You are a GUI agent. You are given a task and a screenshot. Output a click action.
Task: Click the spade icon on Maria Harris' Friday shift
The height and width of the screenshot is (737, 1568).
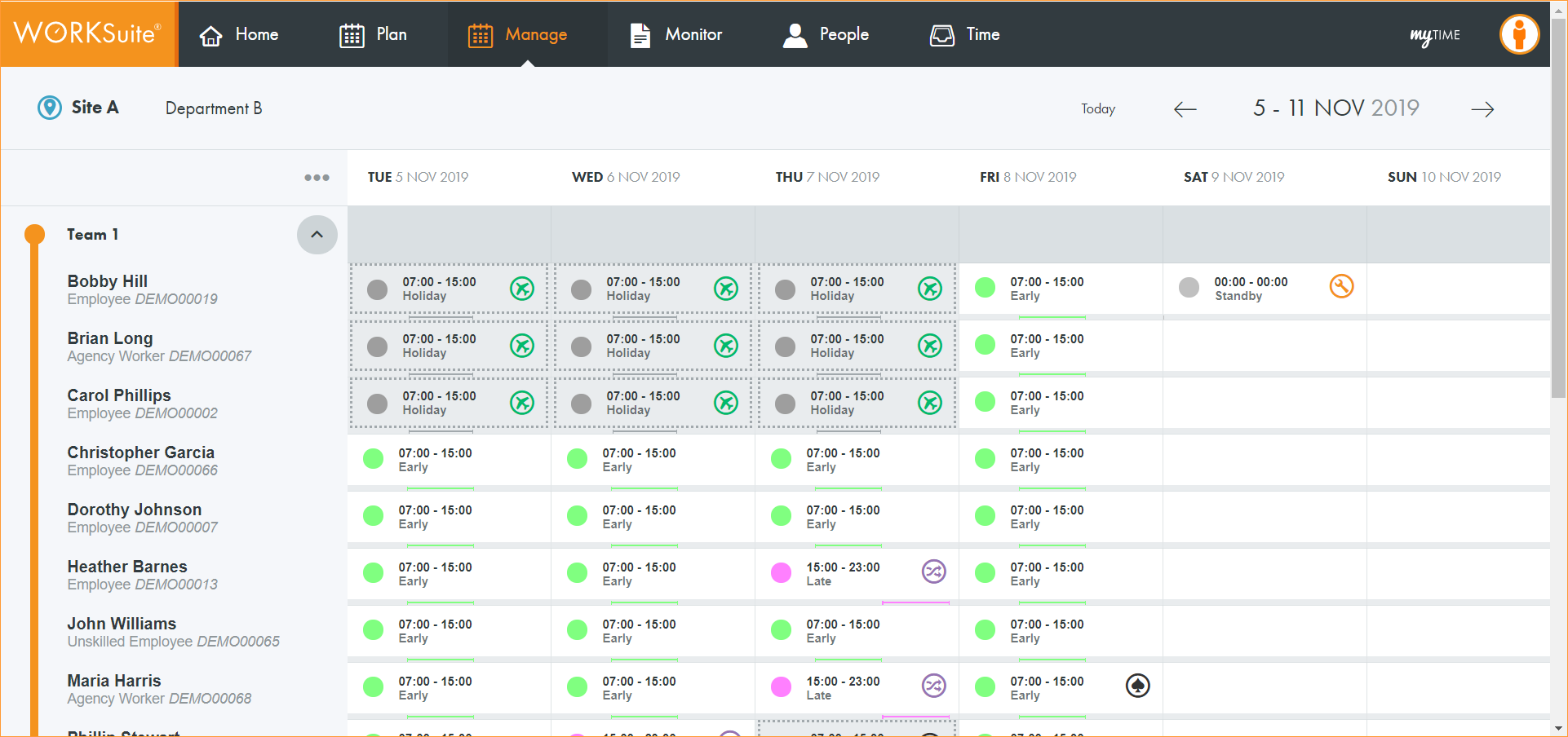[x=1137, y=686]
